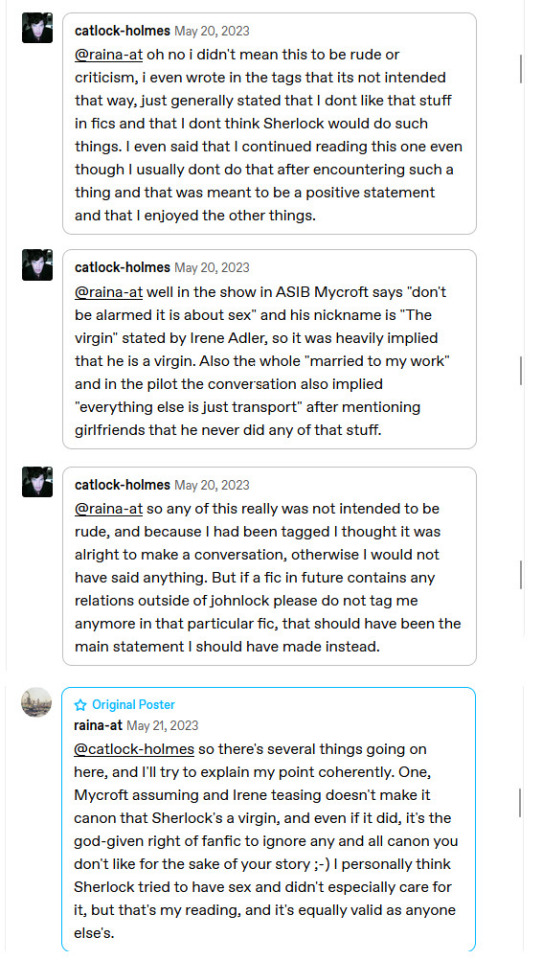Open catlock-holmes username on the ASIB reply
The image size is (542, 960).
(122, 268)
